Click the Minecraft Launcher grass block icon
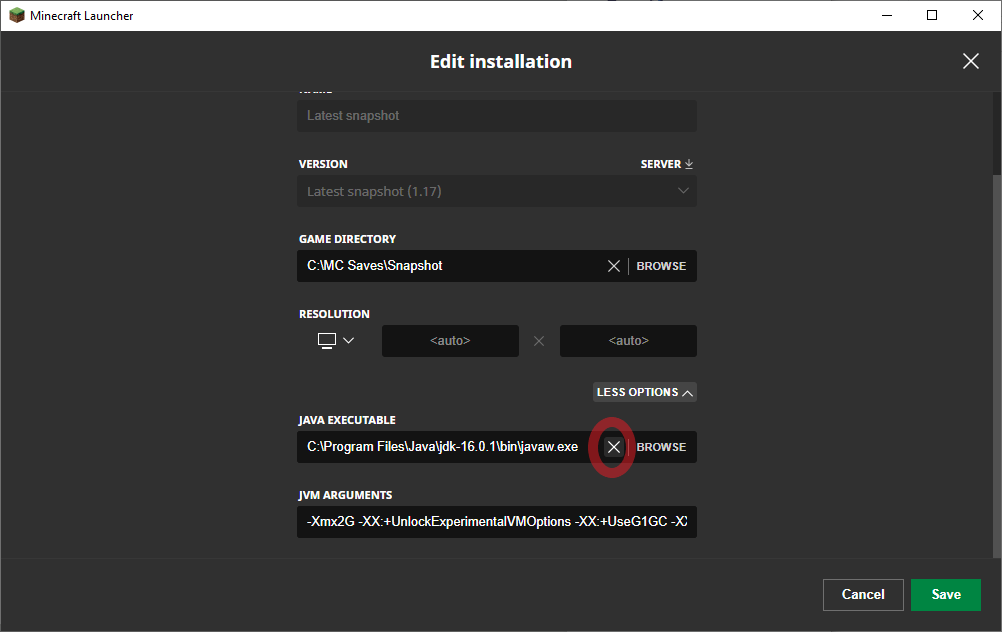Image resolution: width=1002 pixels, height=632 pixels. click(17, 15)
